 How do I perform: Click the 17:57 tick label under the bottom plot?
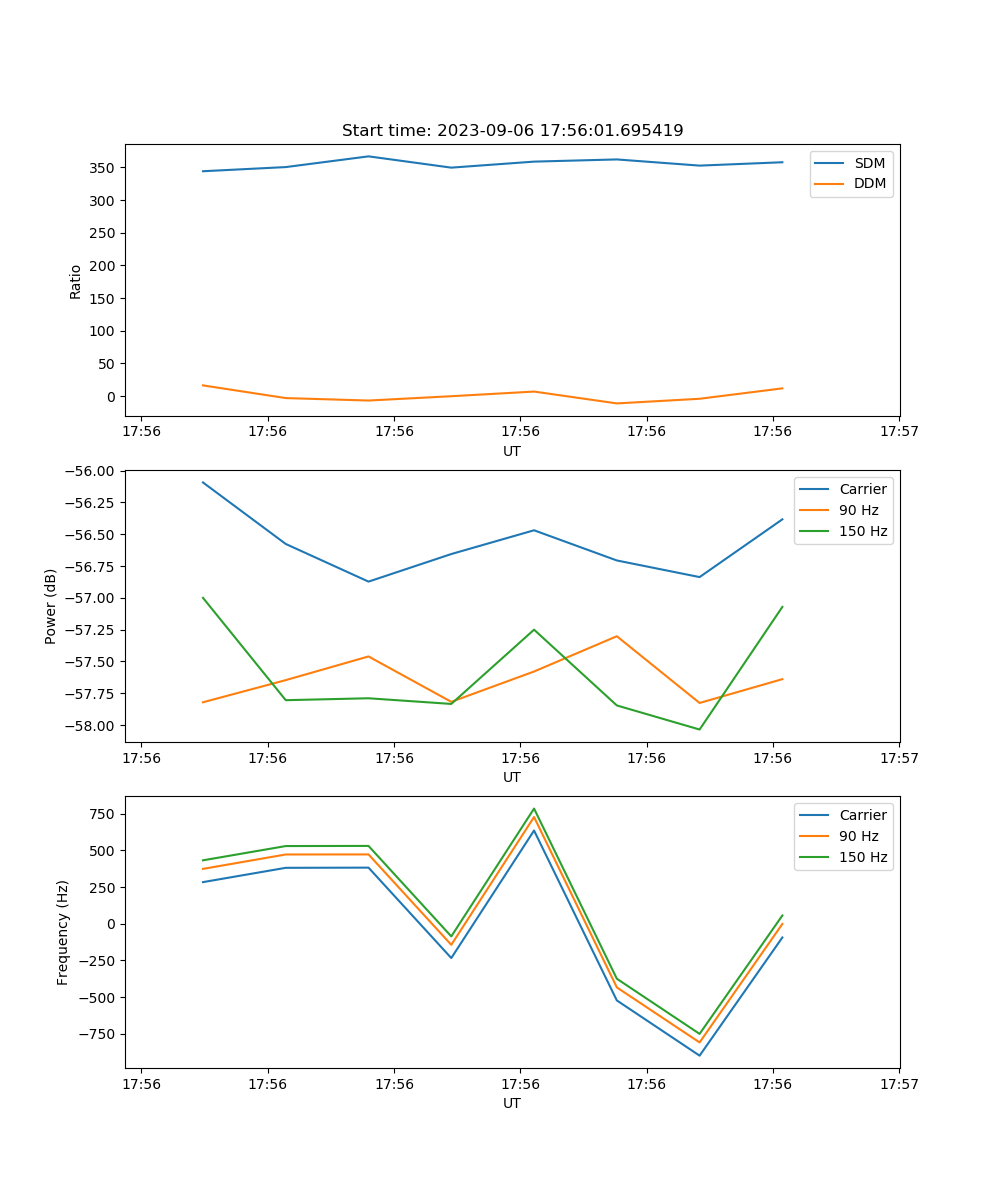click(x=899, y=1084)
